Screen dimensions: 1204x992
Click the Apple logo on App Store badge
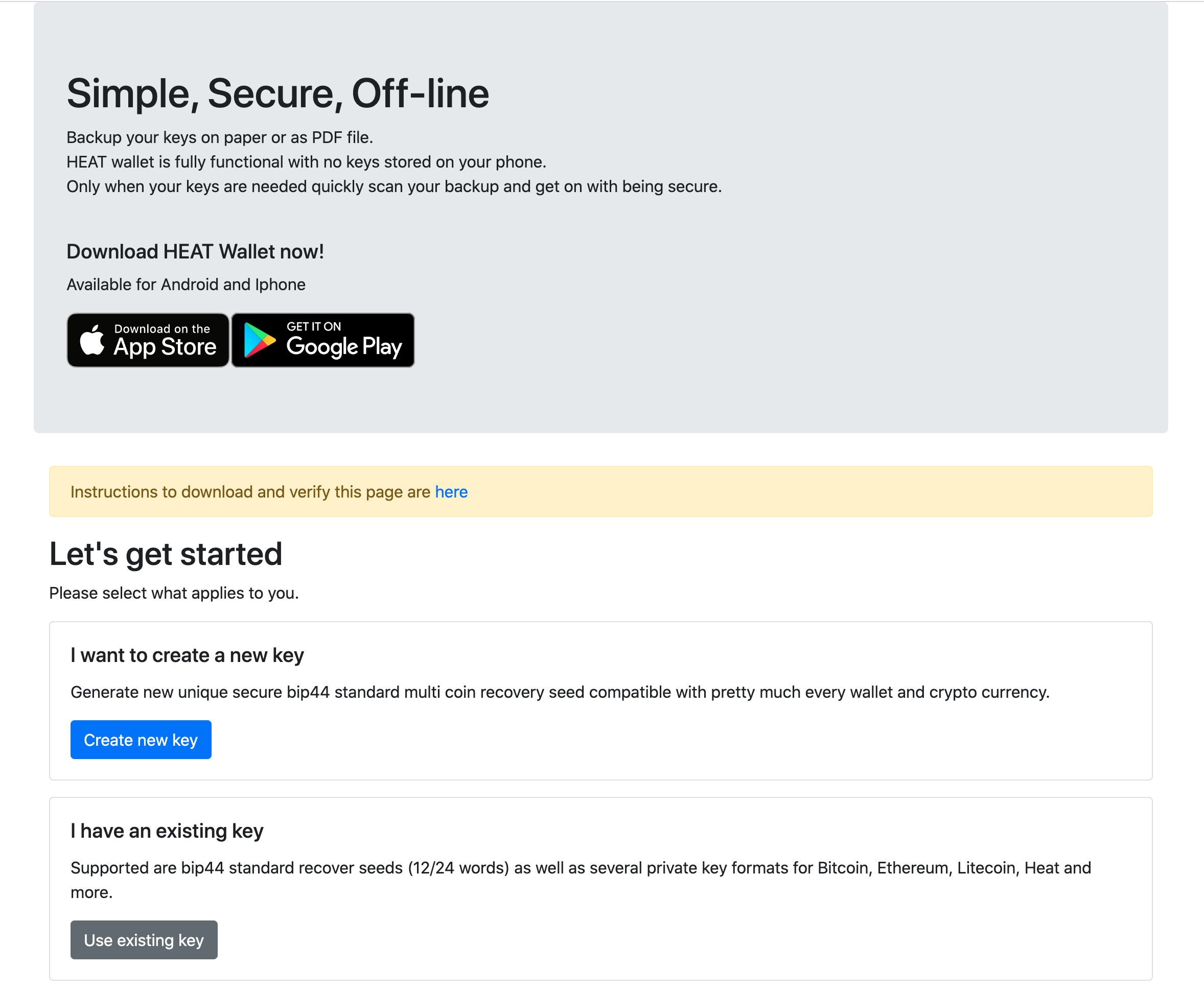tap(92, 340)
